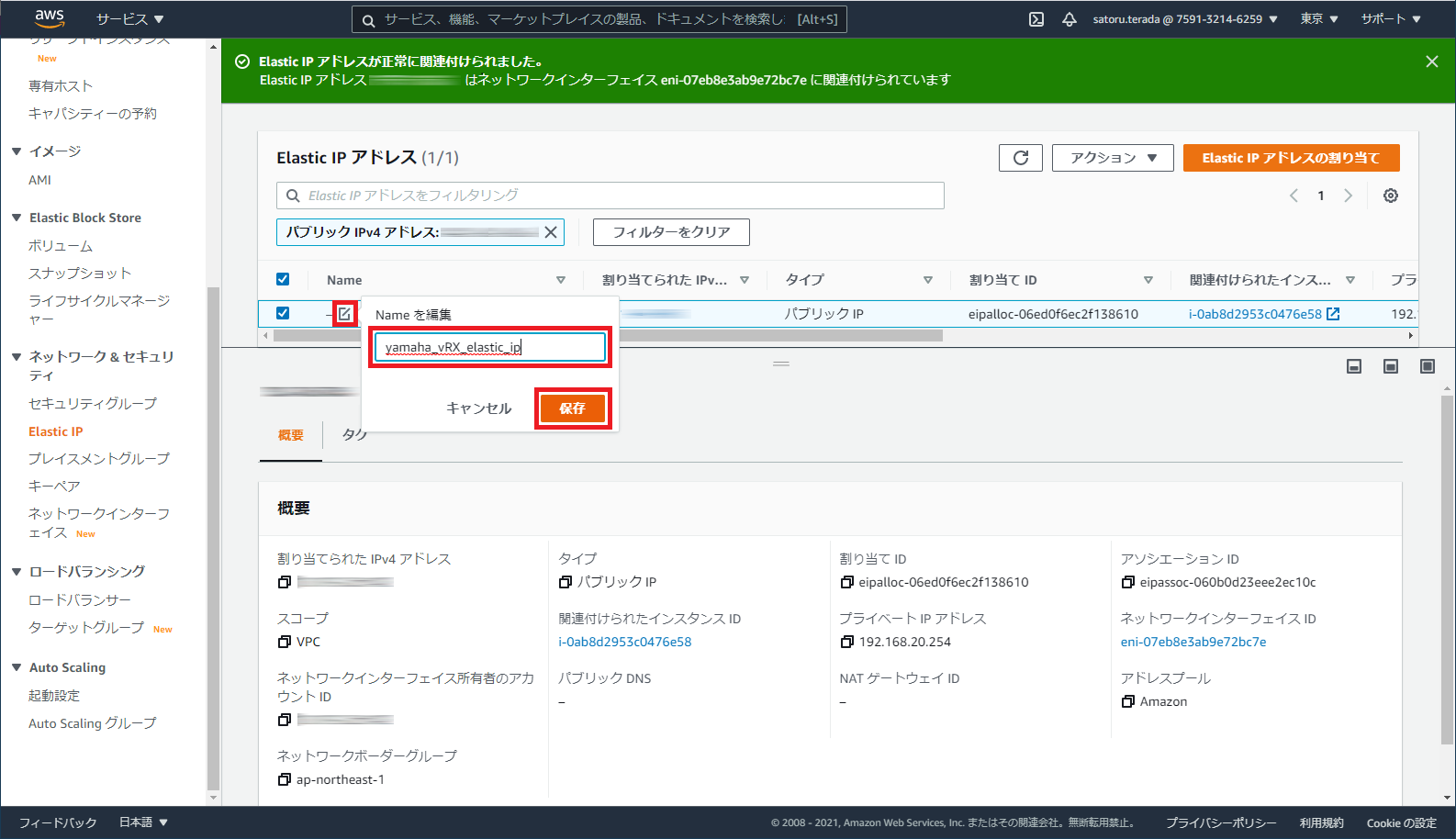
Task: Open Elastic IP in sidebar
Action: click(x=56, y=431)
